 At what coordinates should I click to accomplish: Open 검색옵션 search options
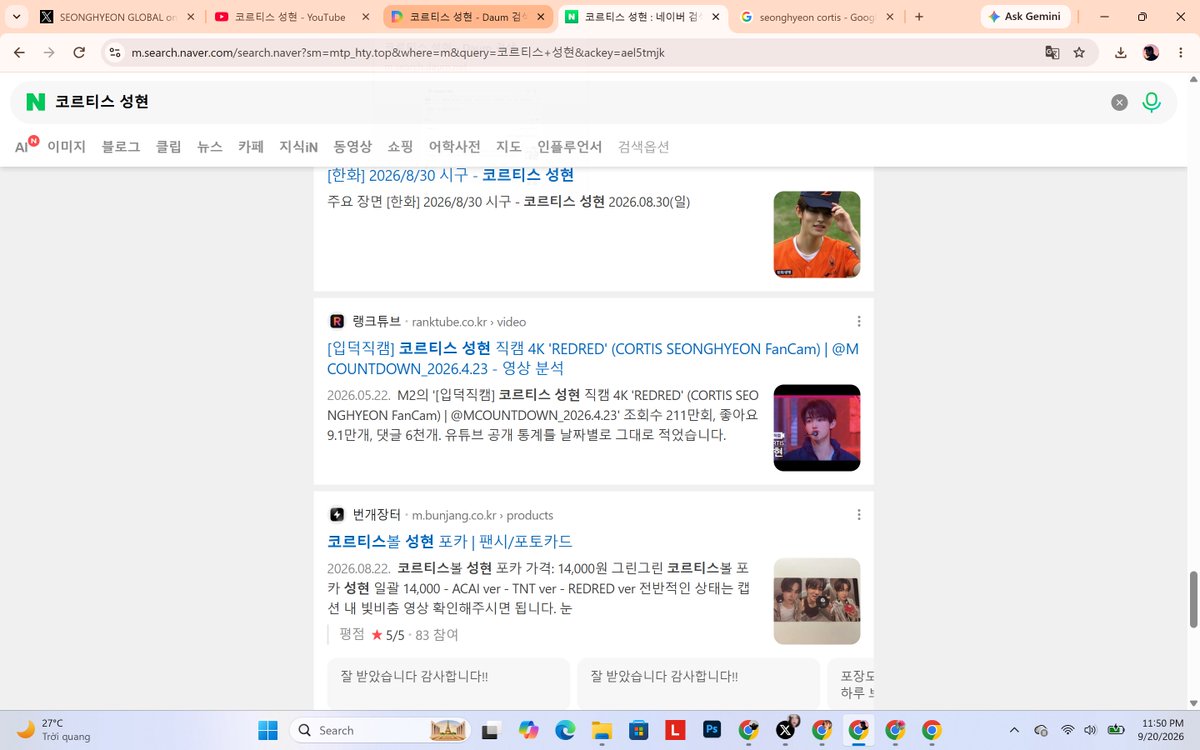coord(644,146)
